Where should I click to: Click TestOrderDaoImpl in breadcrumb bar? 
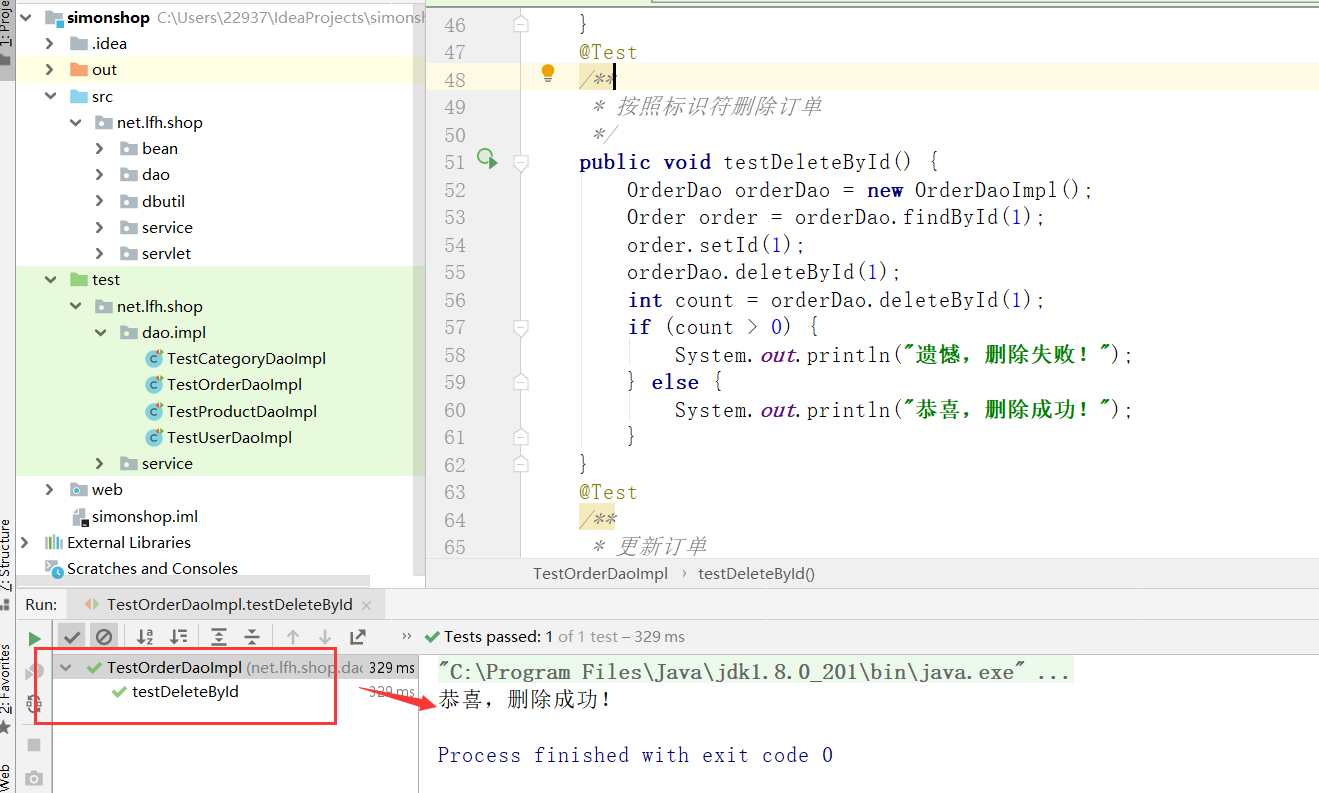click(x=600, y=573)
